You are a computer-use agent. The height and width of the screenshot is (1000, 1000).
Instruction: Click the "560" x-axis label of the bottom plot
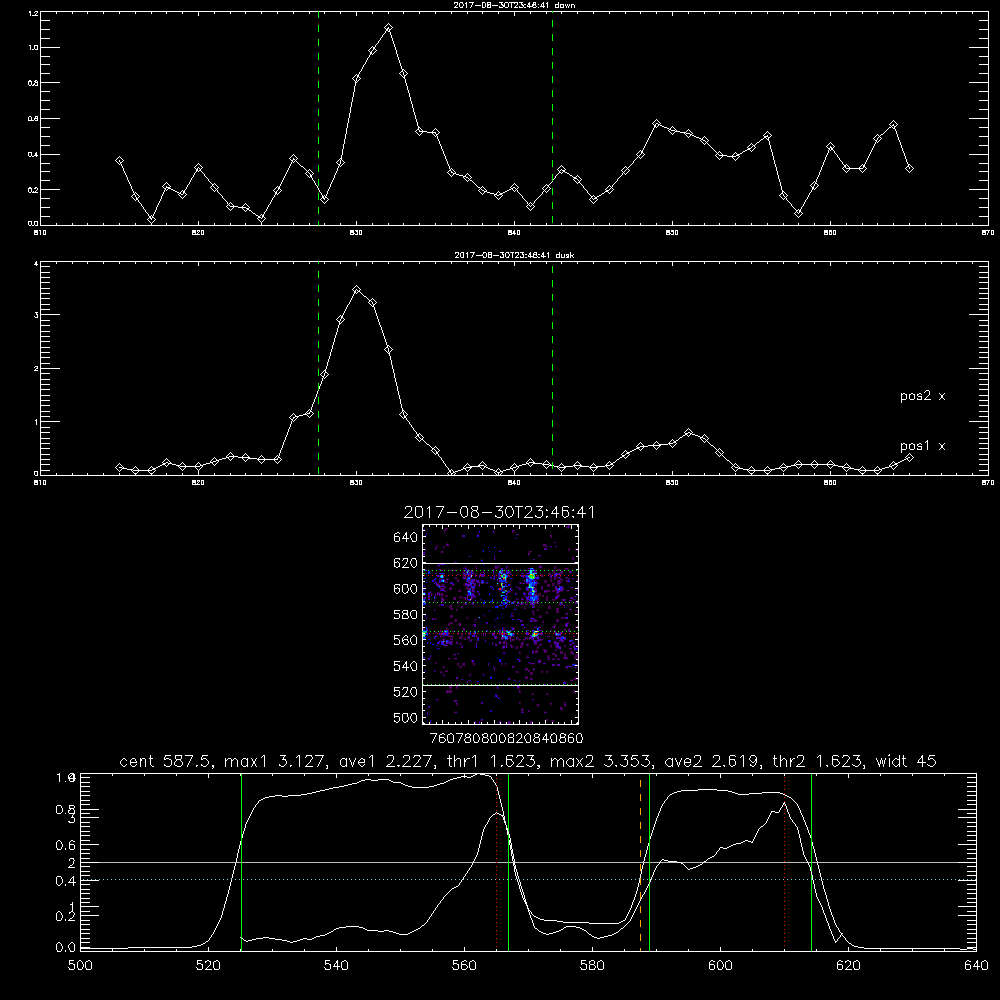click(x=464, y=966)
